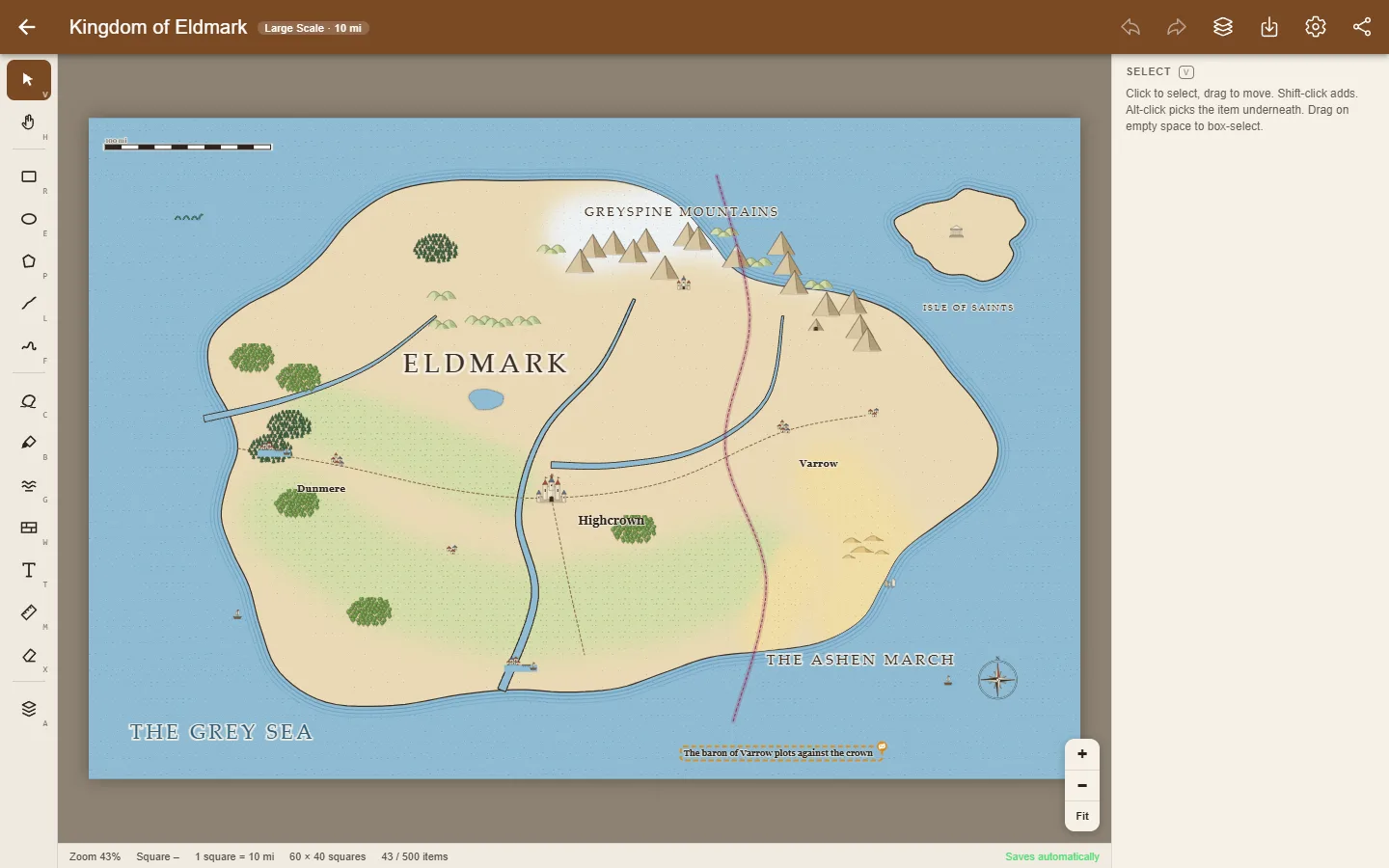The height and width of the screenshot is (868, 1389).
Task: Select the compass rose on map
Action: point(997,679)
